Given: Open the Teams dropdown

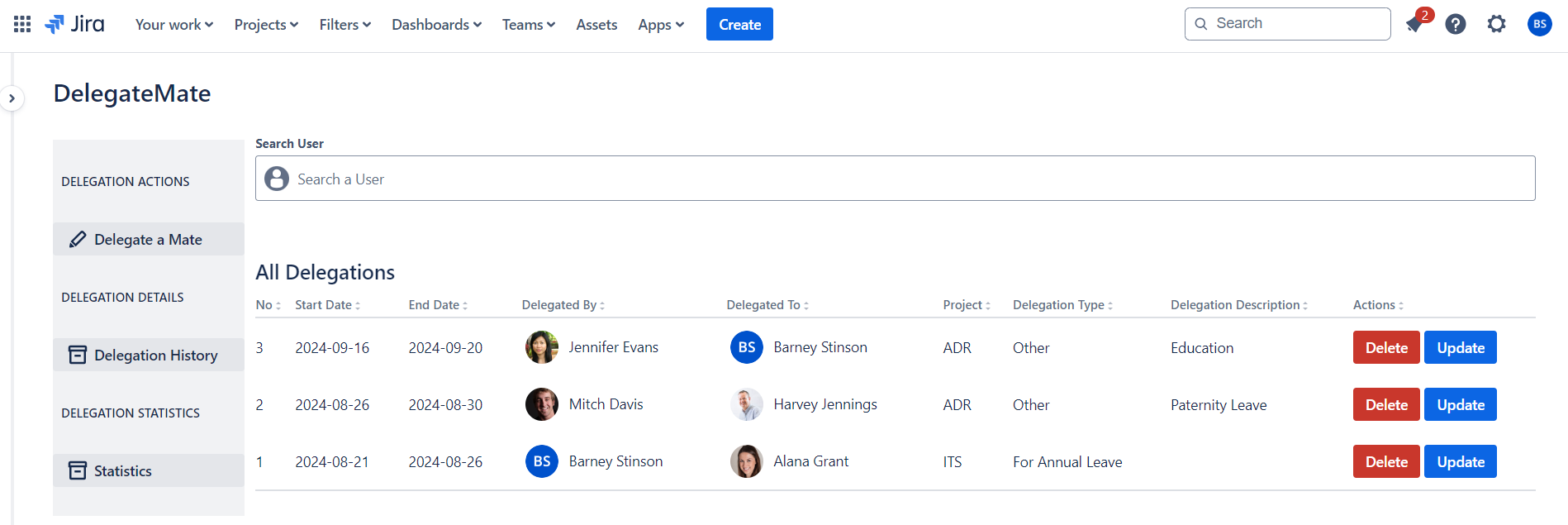Looking at the screenshot, I should pyautogui.click(x=529, y=25).
